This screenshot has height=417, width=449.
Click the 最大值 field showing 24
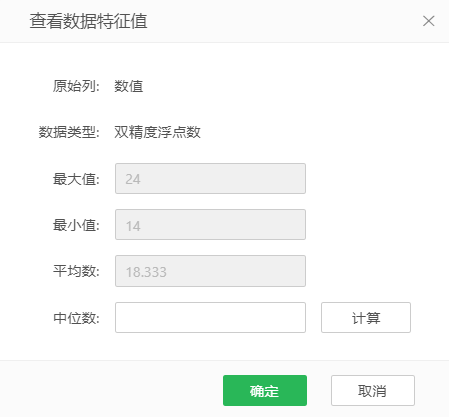point(210,178)
